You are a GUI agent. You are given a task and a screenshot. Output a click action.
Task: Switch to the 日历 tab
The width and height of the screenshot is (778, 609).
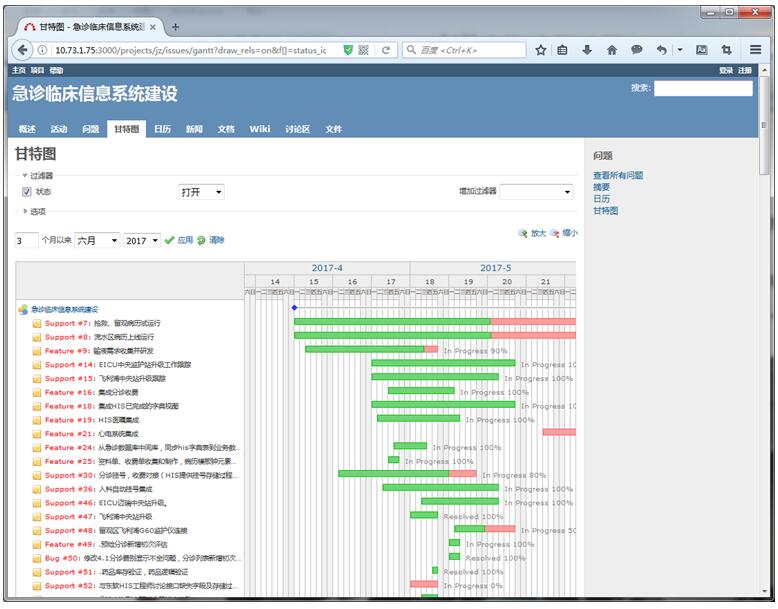point(162,129)
